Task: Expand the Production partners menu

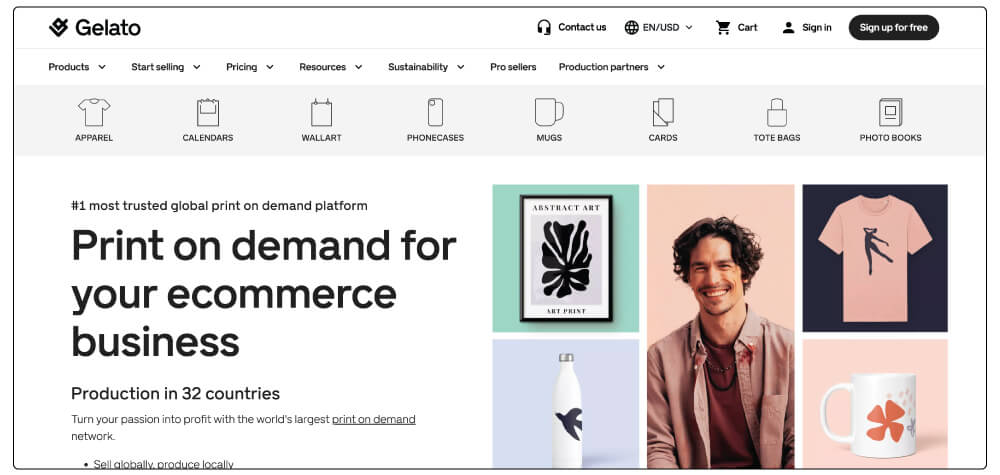Action: (612, 67)
